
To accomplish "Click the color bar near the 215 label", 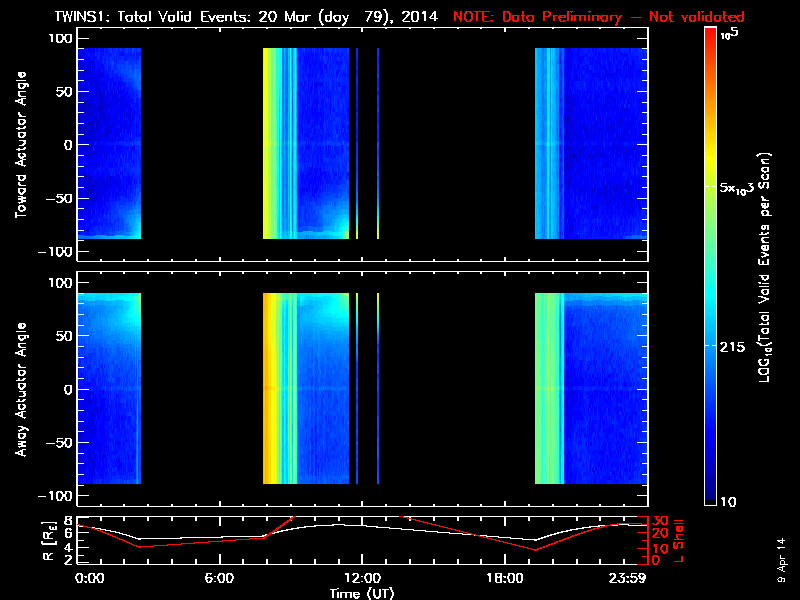I will click(x=710, y=344).
